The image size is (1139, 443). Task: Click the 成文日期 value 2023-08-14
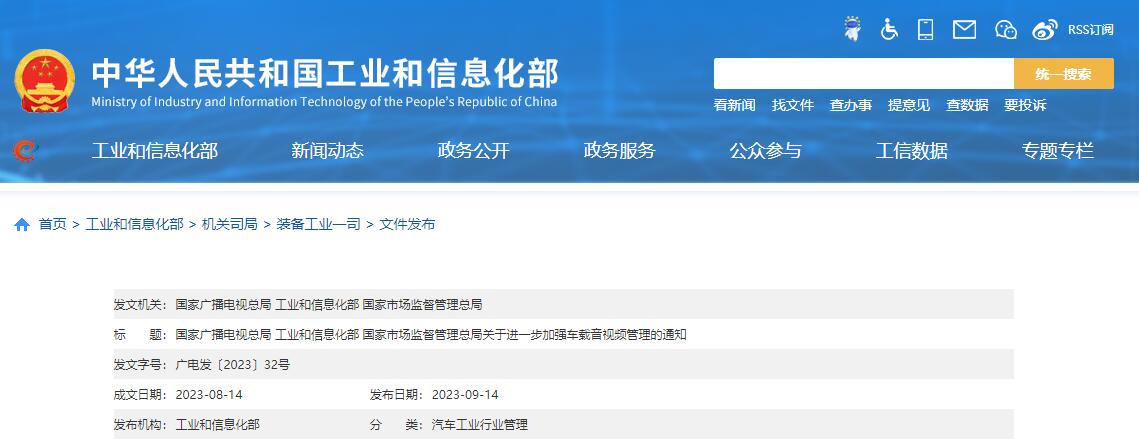209,395
